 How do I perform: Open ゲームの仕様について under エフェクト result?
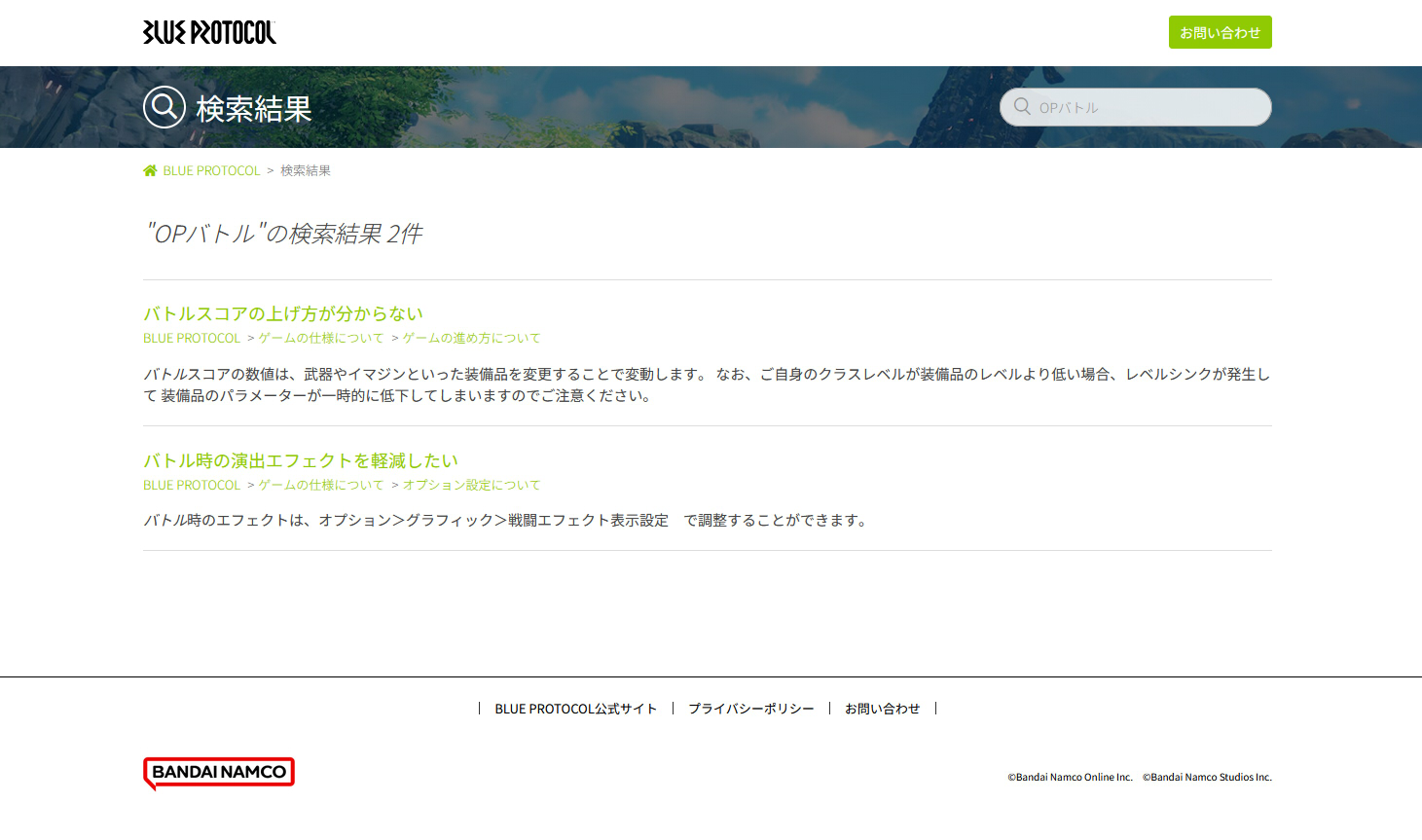tap(321, 485)
